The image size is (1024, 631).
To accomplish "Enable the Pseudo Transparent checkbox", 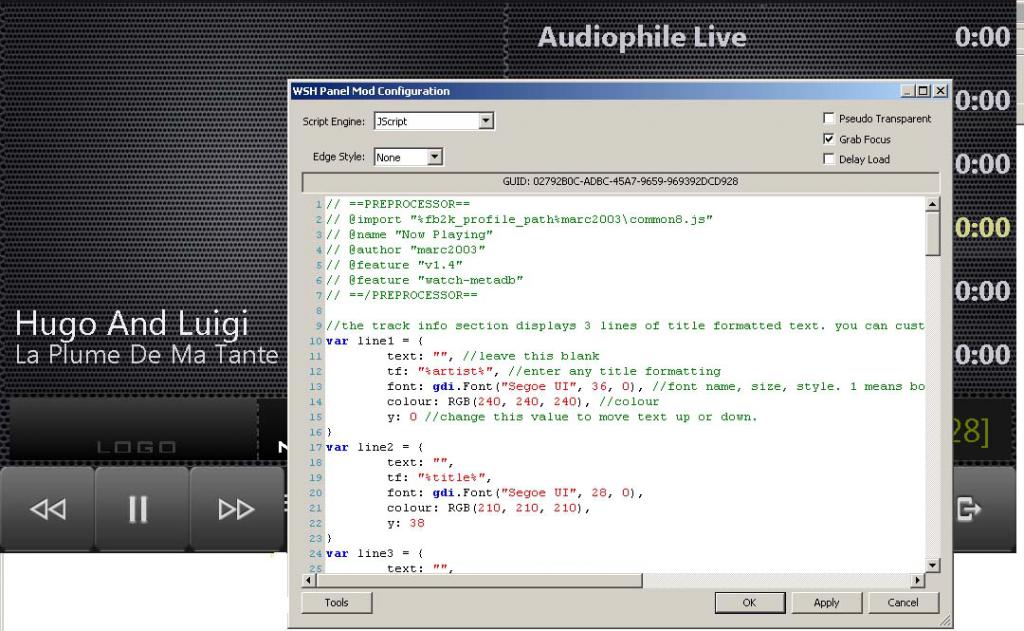I will point(828,119).
